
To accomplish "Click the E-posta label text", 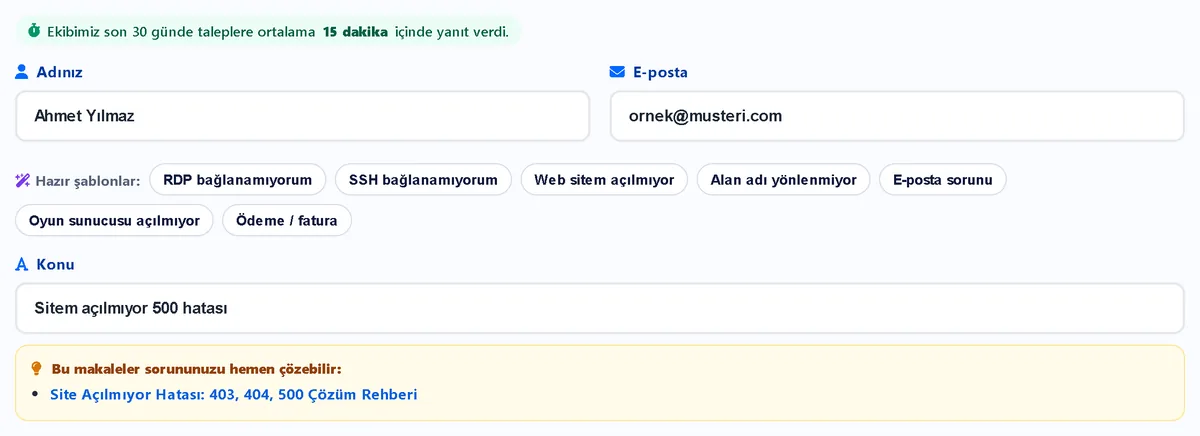I will (x=660, y=72).
